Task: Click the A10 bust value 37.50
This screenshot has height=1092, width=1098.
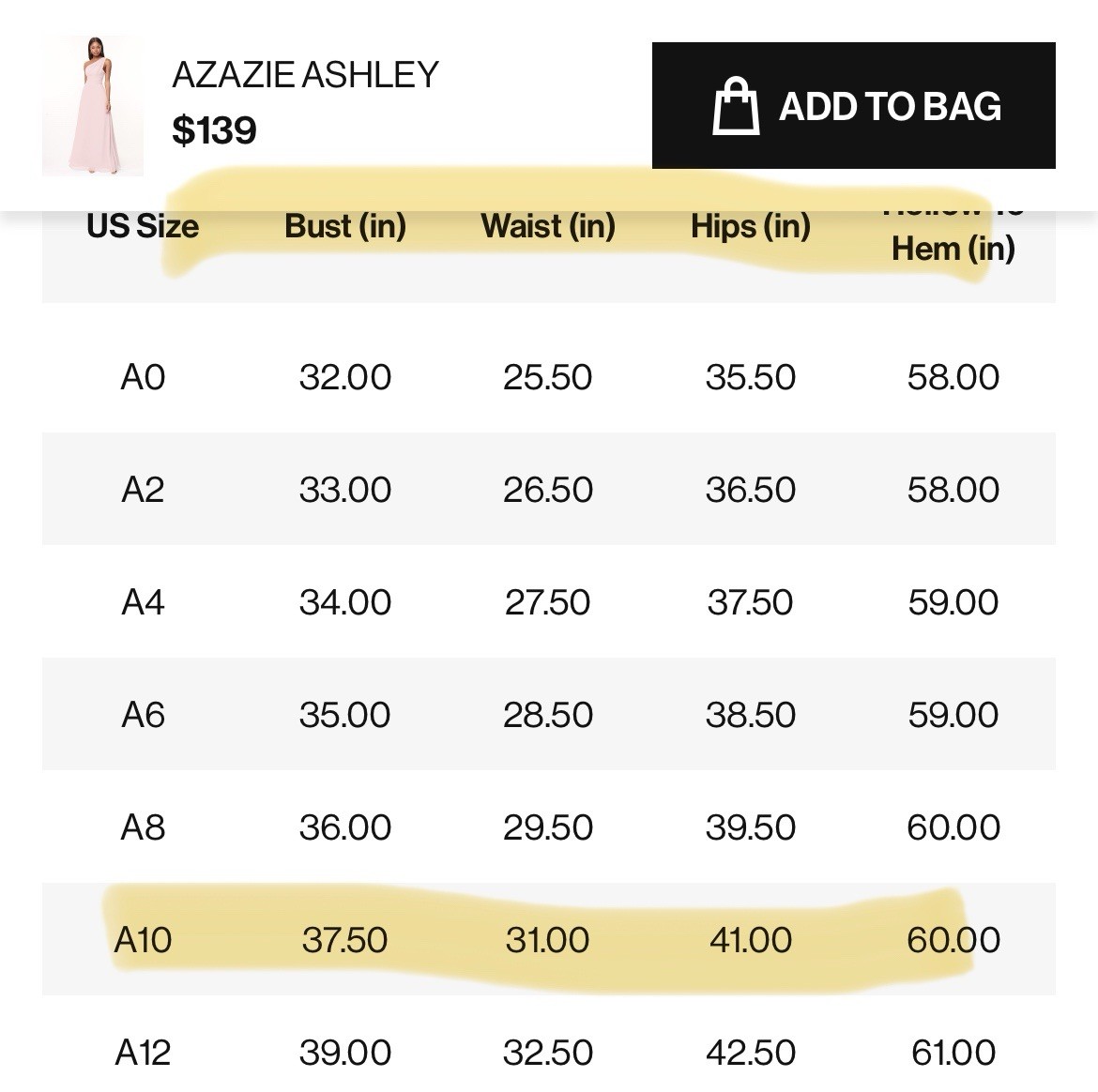Action: pos(345,940)
